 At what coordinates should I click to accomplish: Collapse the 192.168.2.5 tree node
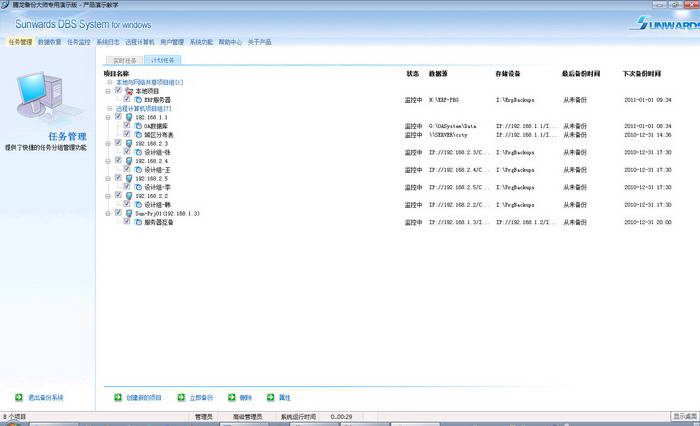point(108,179)
